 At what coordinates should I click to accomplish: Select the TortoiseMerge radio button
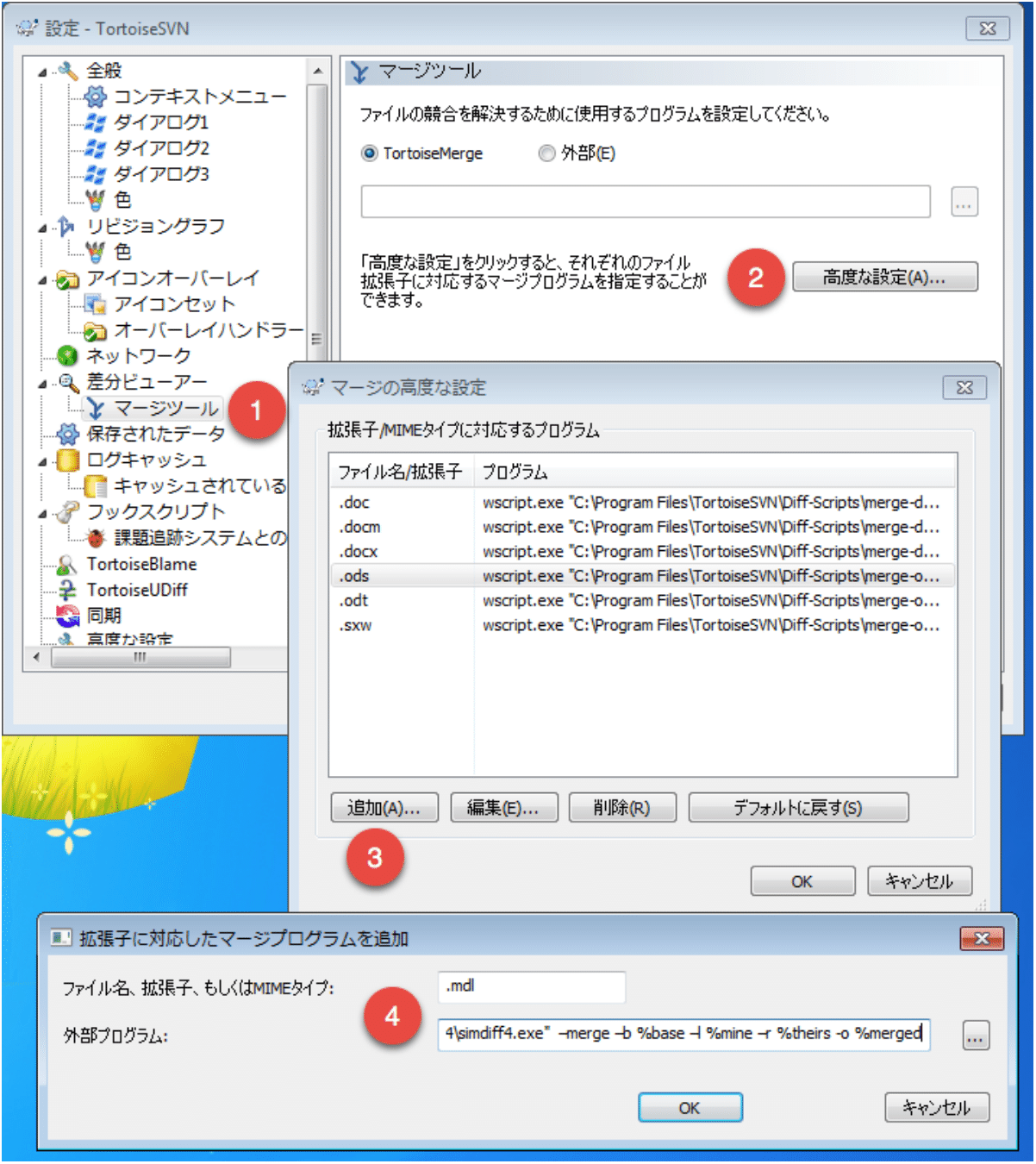click(x=370, y=153)
